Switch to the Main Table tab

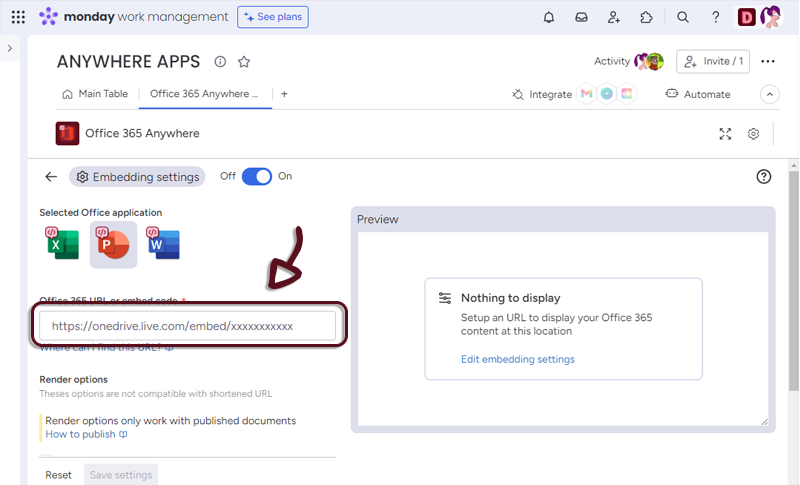tap(95, 94)
